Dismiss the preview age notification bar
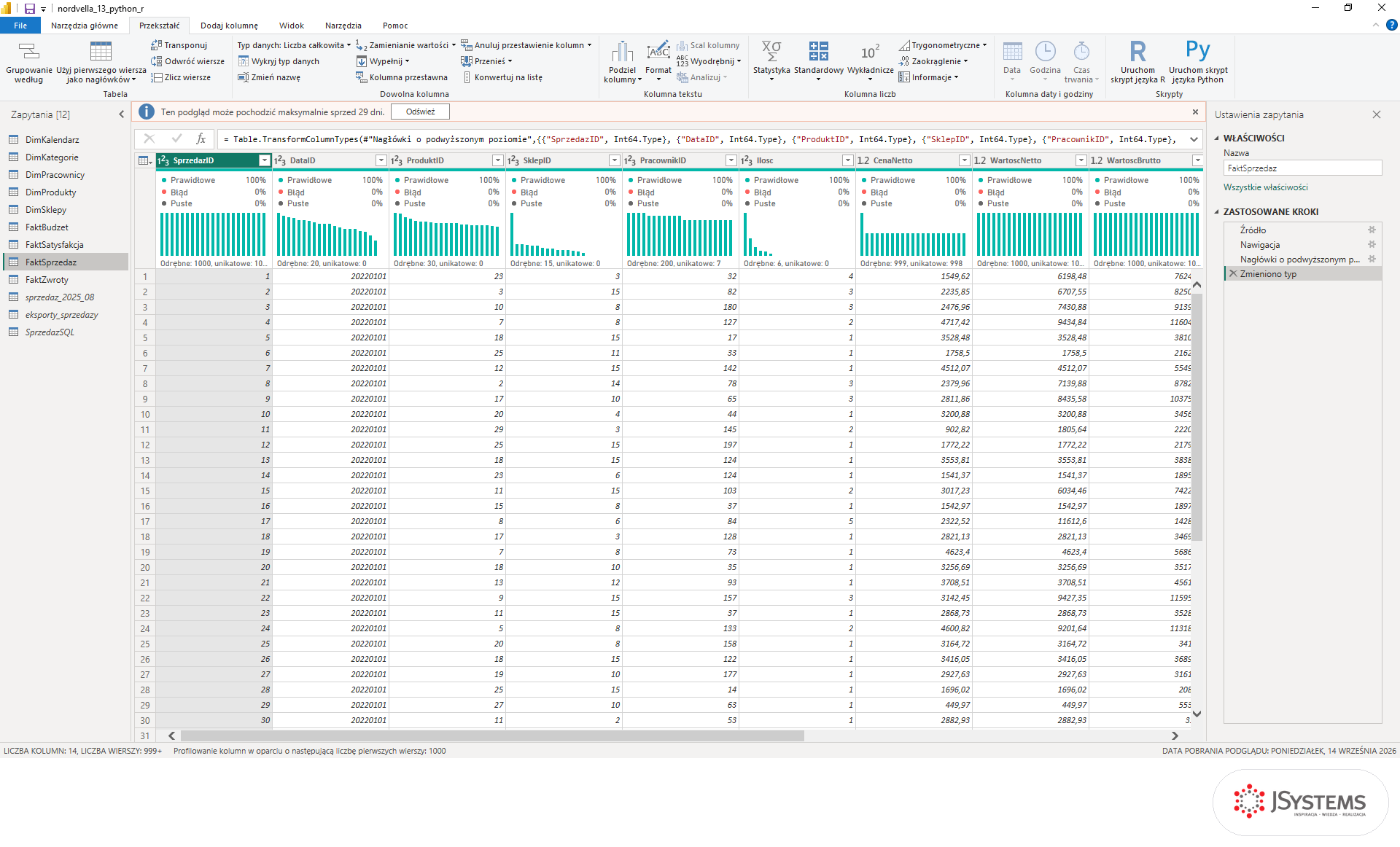 (1195, 112)
